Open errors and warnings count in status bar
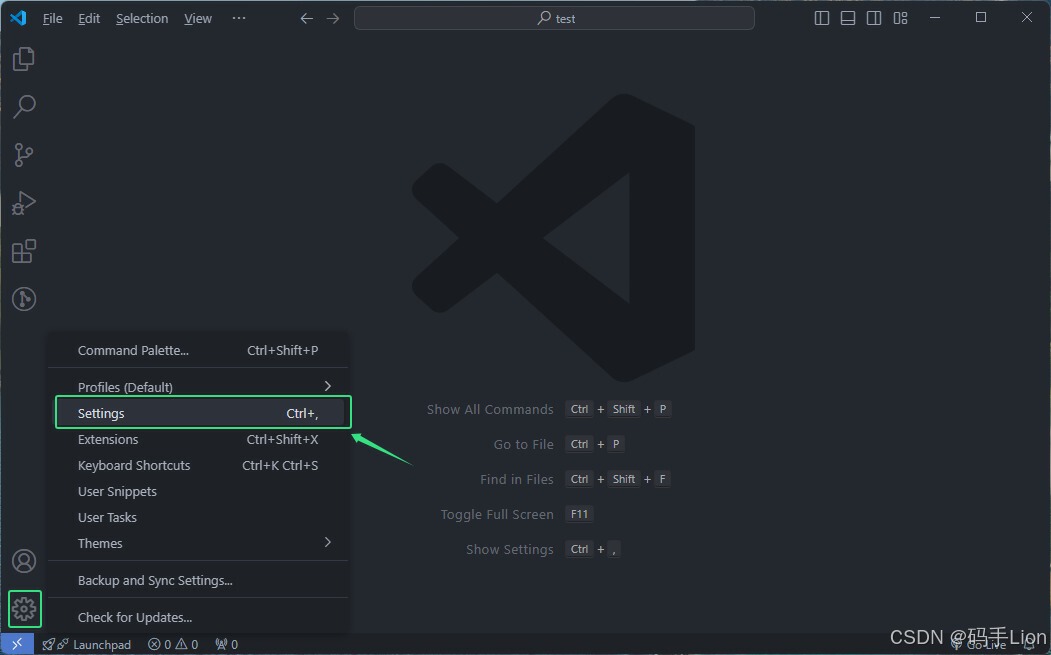1051x655 pixels. coord(173,644)
